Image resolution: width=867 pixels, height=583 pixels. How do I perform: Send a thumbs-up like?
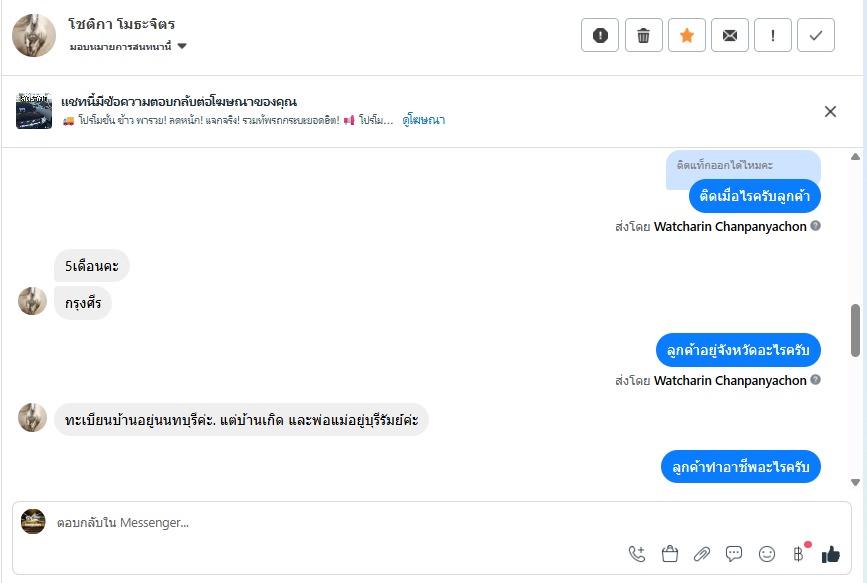(831, 554)
